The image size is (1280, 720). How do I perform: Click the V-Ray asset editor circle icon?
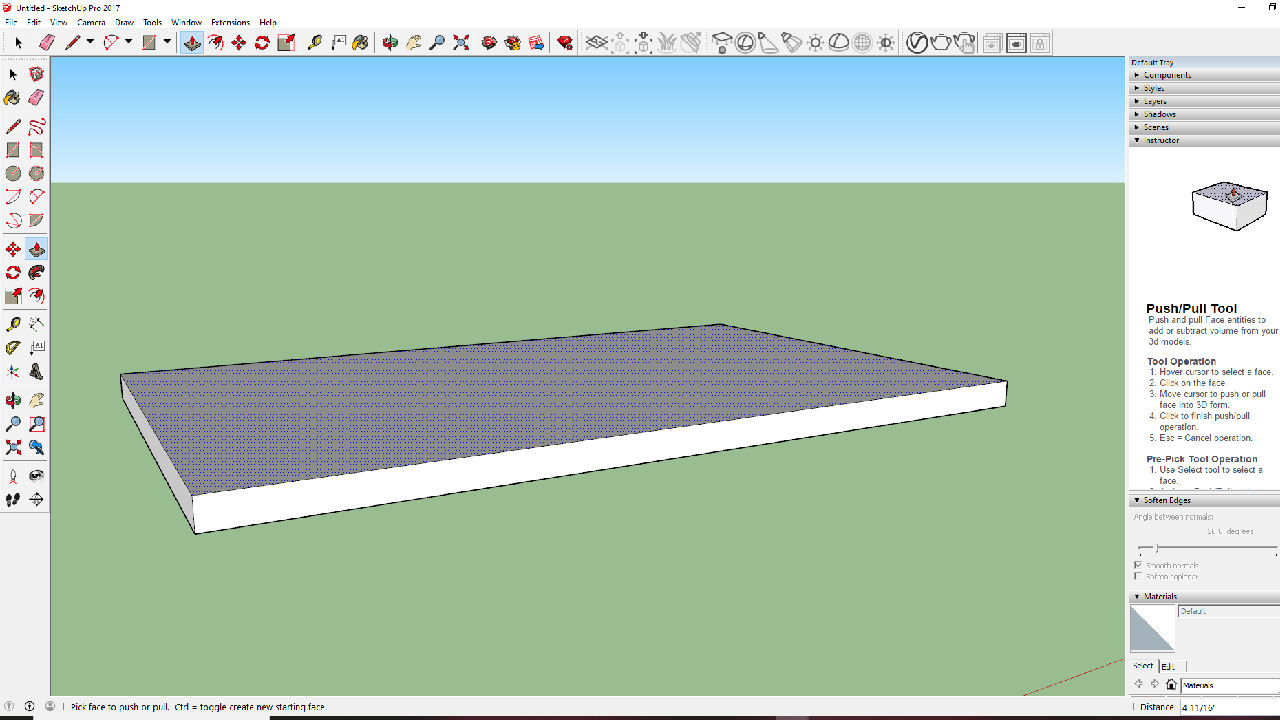click(x=917, y=43)
